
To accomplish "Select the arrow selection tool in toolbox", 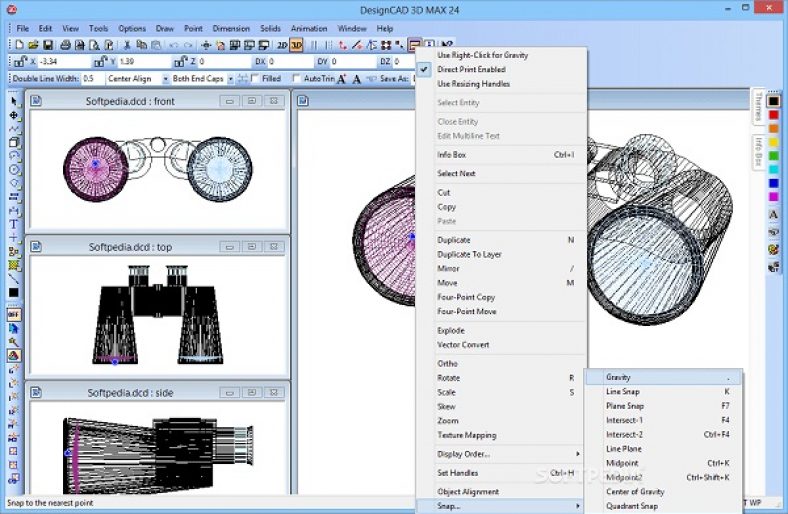I will (14, 101).
